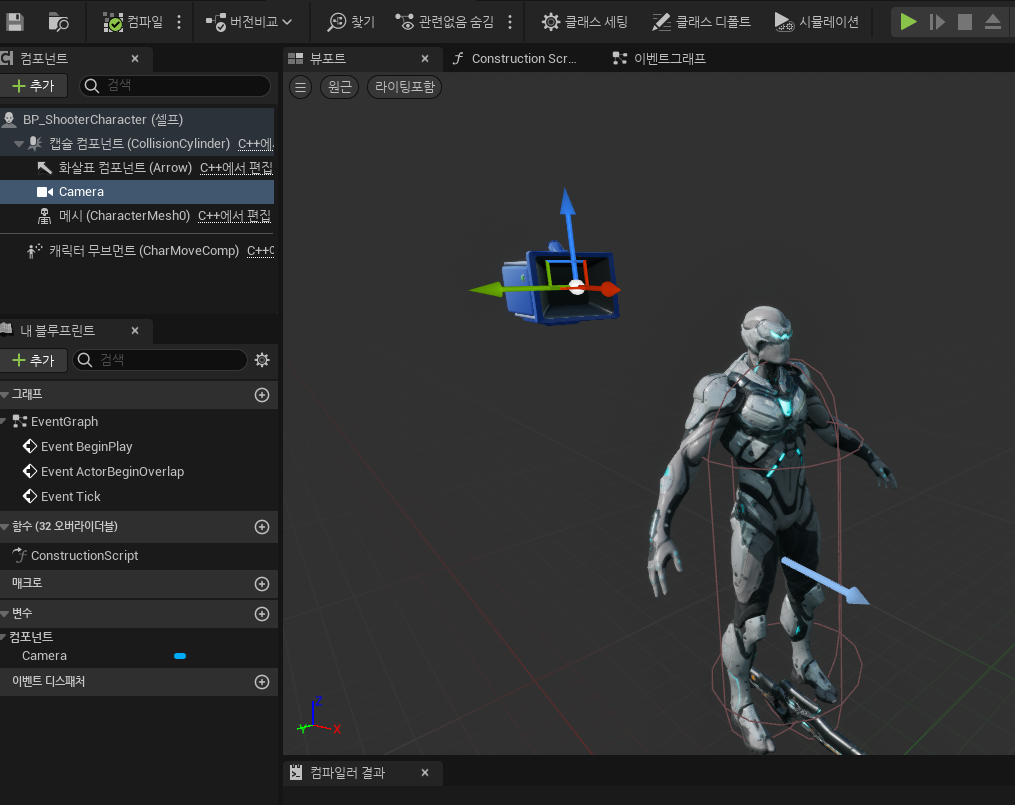Open CharacterMesh0's C++에서 편집 link

coord(234,215)
